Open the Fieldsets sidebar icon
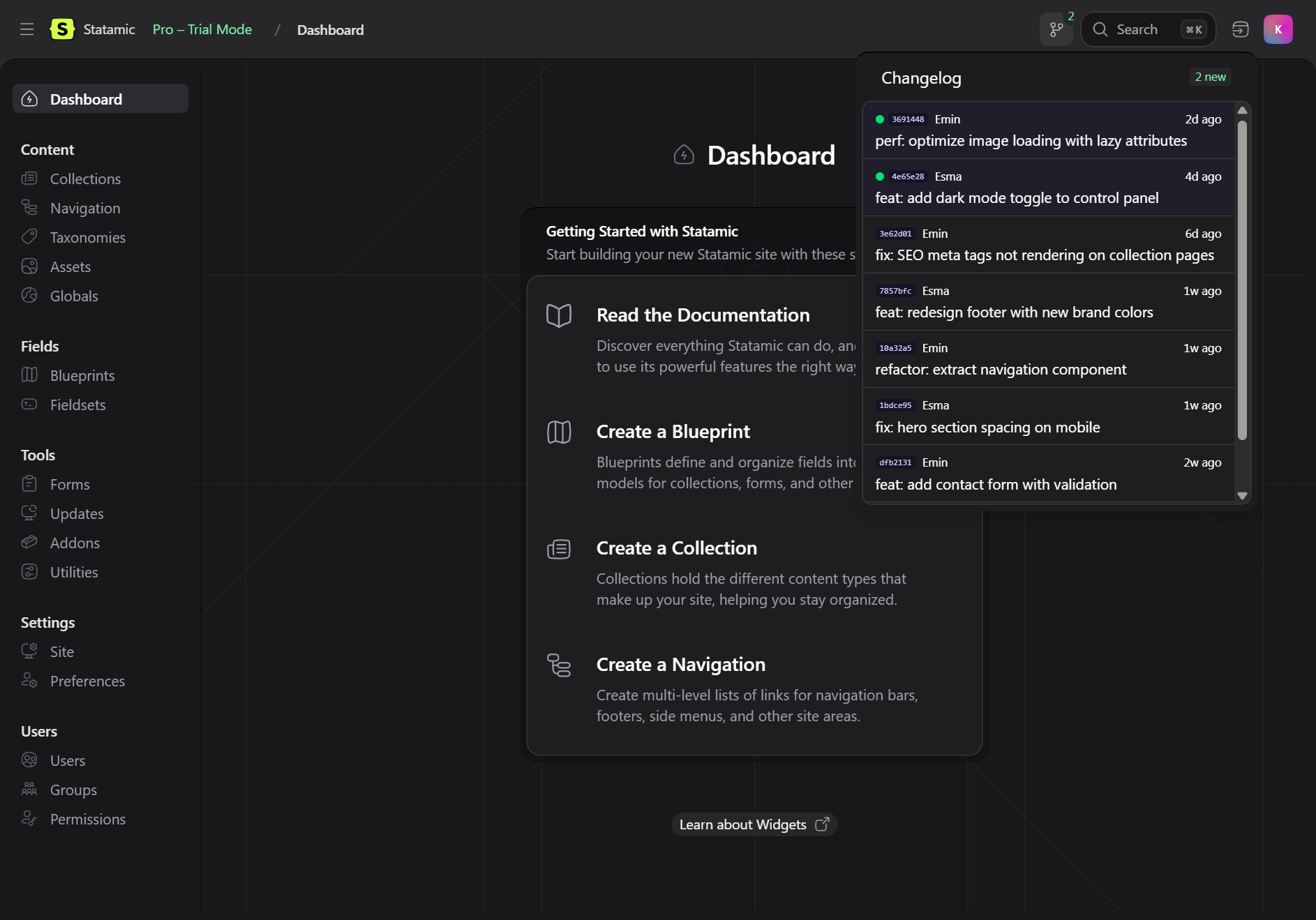The height and width of the screenshot is (920, 1316). pyautogui.click(x=29, y=405)
